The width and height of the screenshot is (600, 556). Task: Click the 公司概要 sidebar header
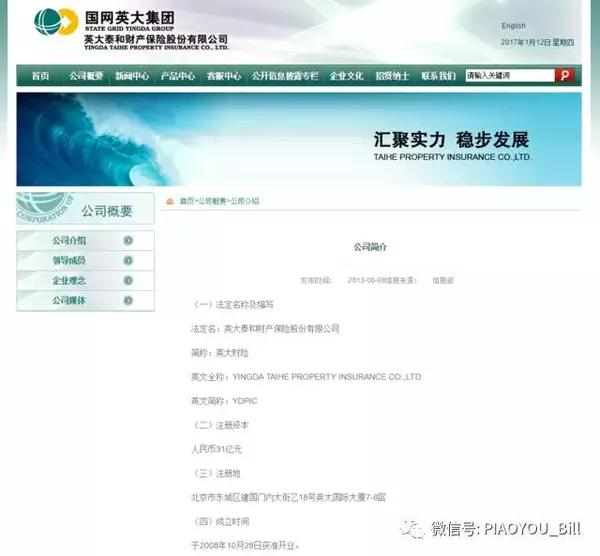[x=85, y=209]
